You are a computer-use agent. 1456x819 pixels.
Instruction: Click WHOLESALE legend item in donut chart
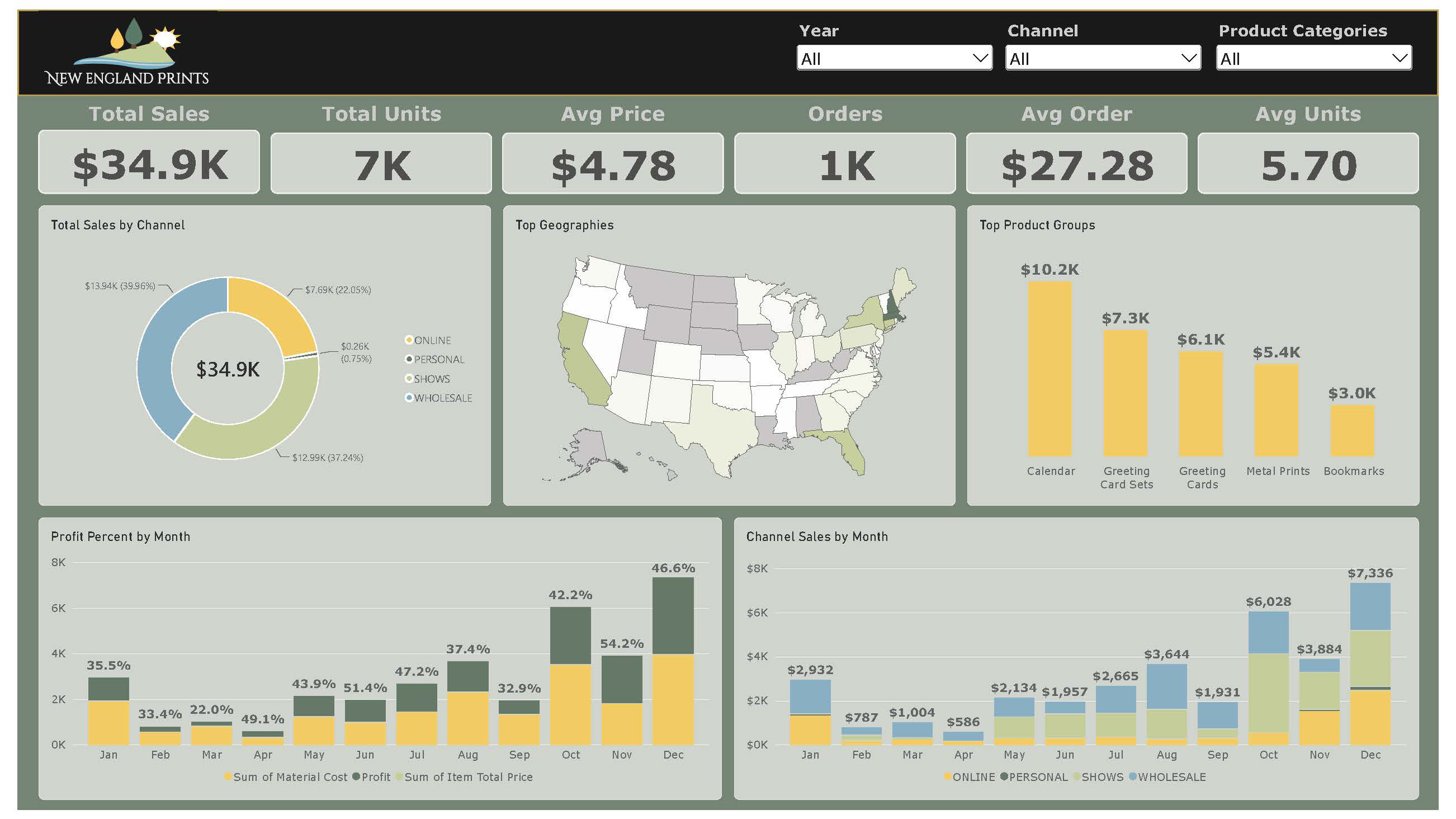(438, 398)
